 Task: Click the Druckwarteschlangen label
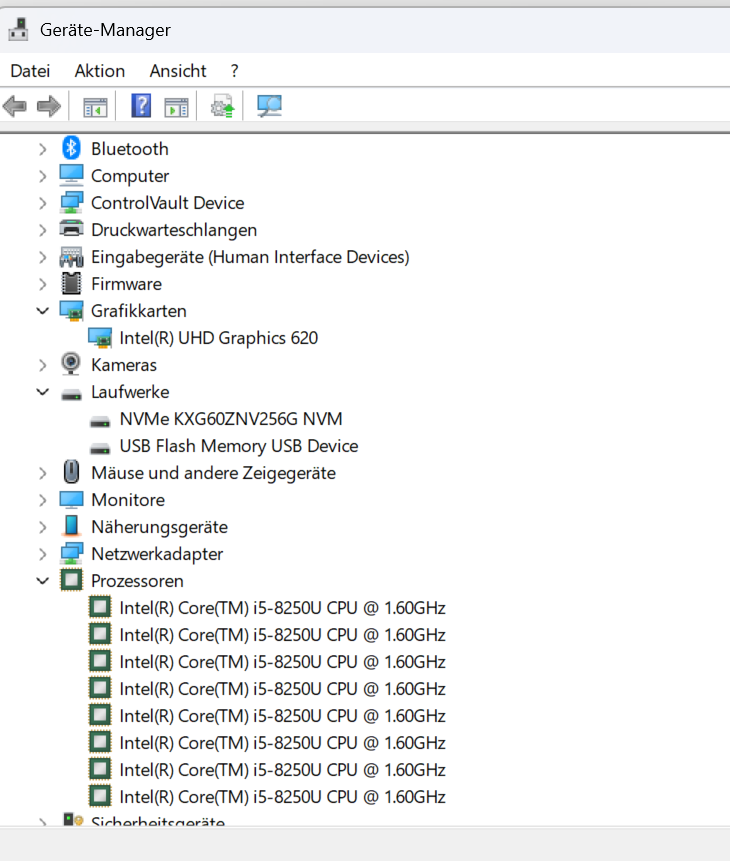pos(174,230)
